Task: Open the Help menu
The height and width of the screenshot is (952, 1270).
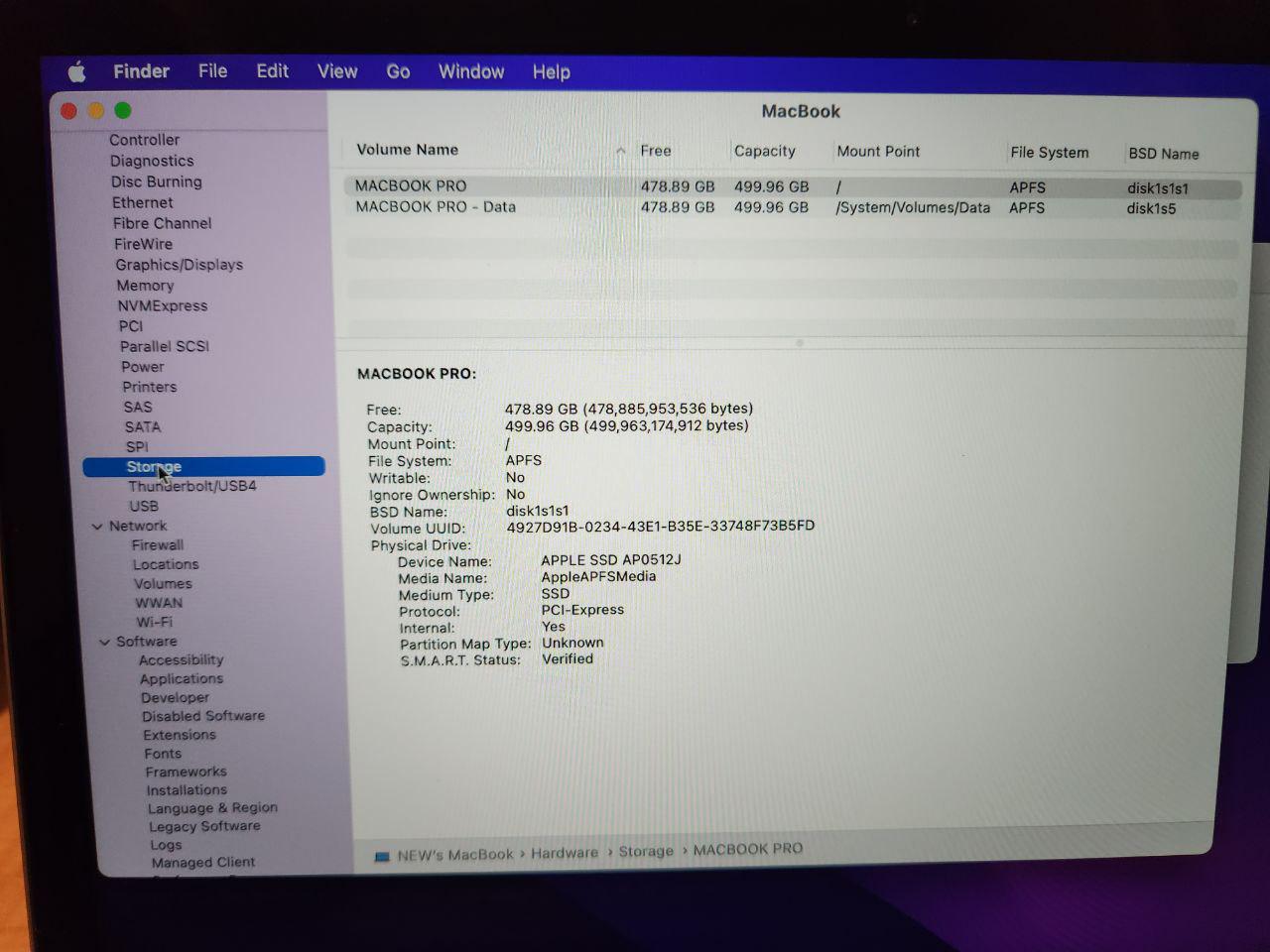Action: coord(551,71)
